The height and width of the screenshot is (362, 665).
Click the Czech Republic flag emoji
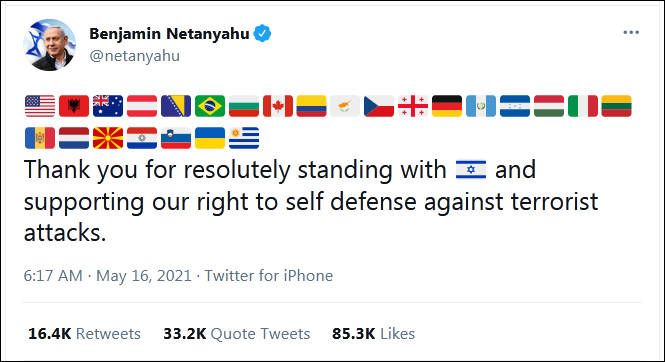(379, 106)
